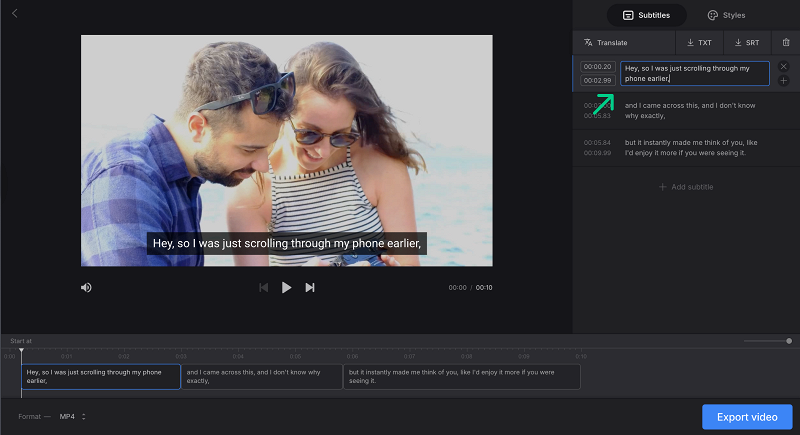This screenshot has height=435, width=800.
Task: Click the subtitle caption overlay on video
Action: 287,244
